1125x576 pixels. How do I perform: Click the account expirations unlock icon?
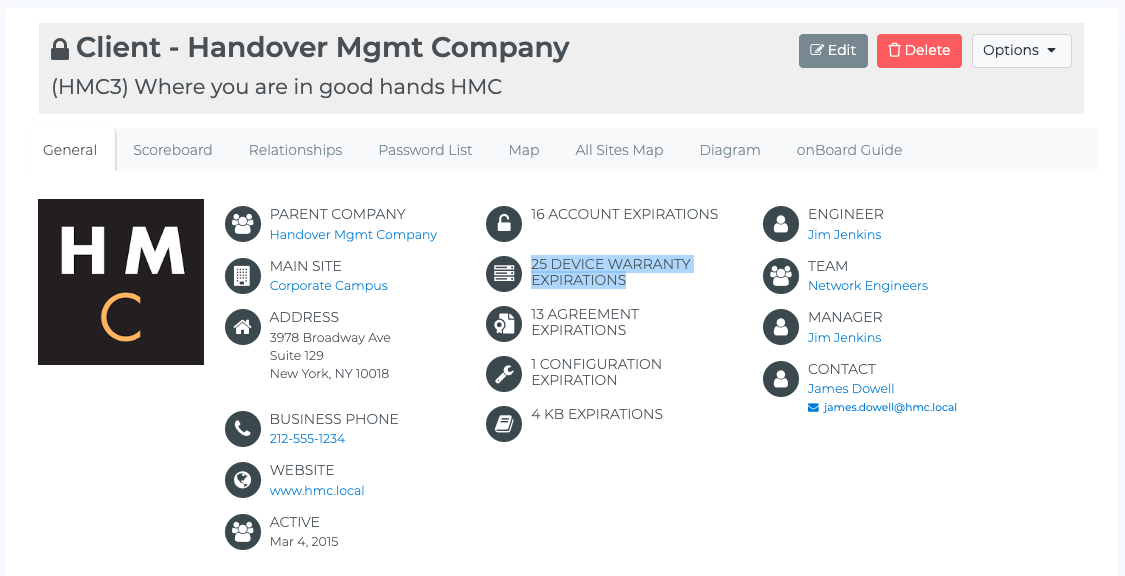[503, 224]
